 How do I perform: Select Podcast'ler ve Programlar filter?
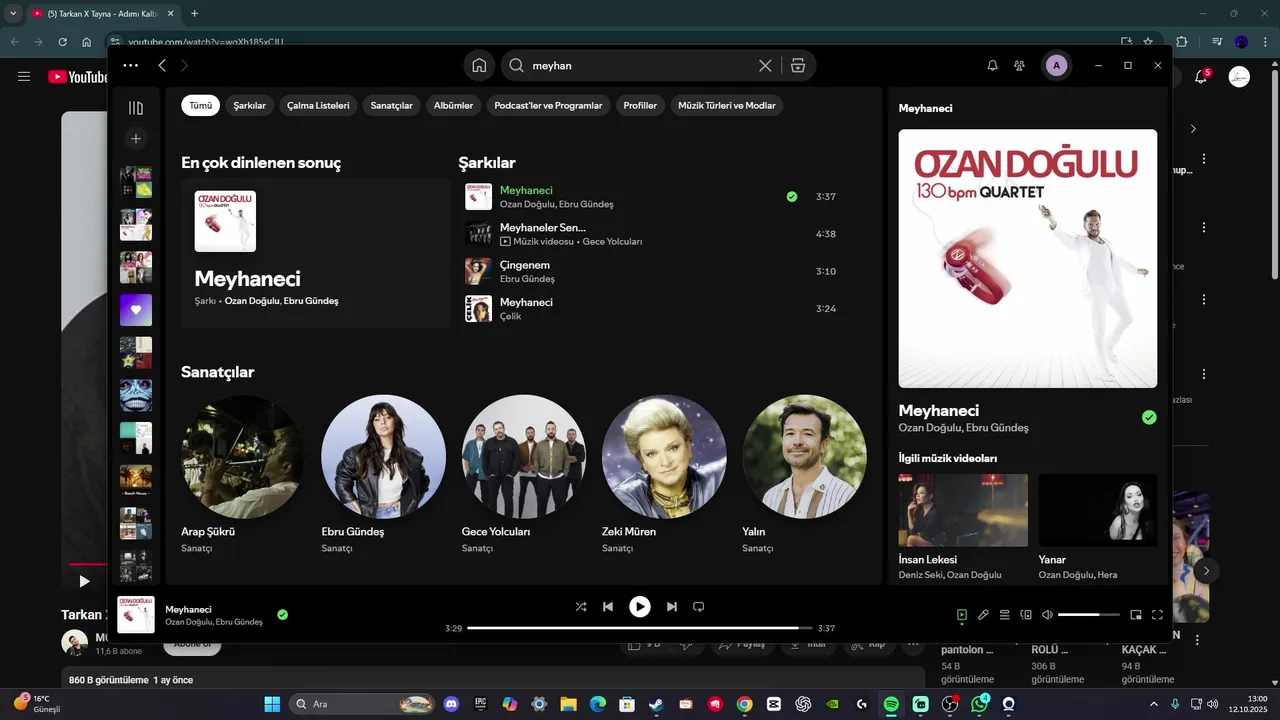(x=548, y=105)
